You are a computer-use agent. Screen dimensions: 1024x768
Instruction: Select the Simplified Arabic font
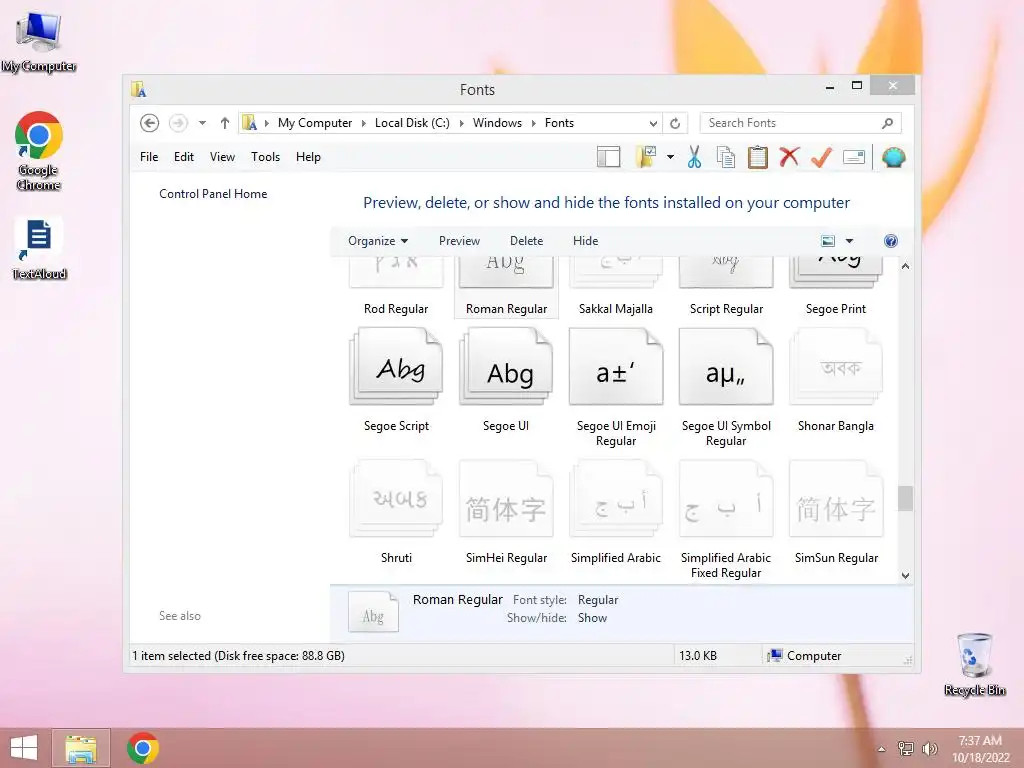coord(616,512)
